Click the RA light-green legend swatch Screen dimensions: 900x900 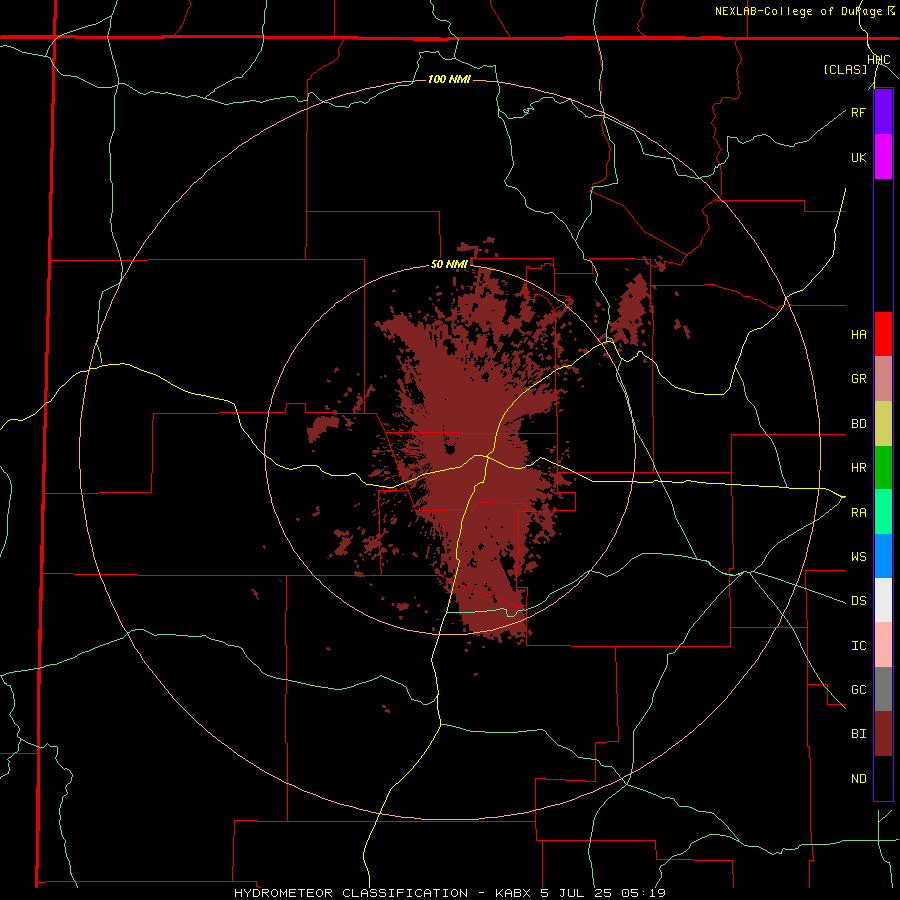pyautogui.click(x=883, y=512)
